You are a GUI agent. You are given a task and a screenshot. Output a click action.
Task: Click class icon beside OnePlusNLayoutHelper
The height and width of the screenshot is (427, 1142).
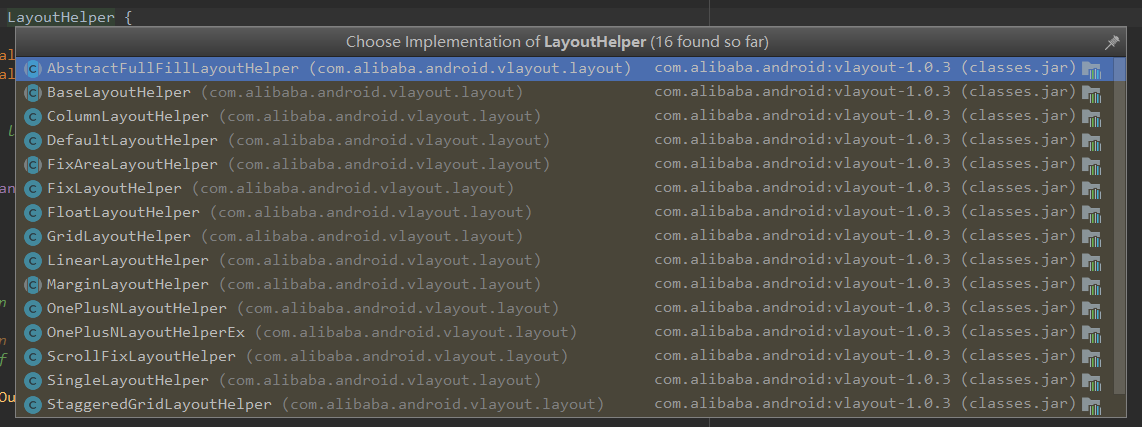coord(32,309)
